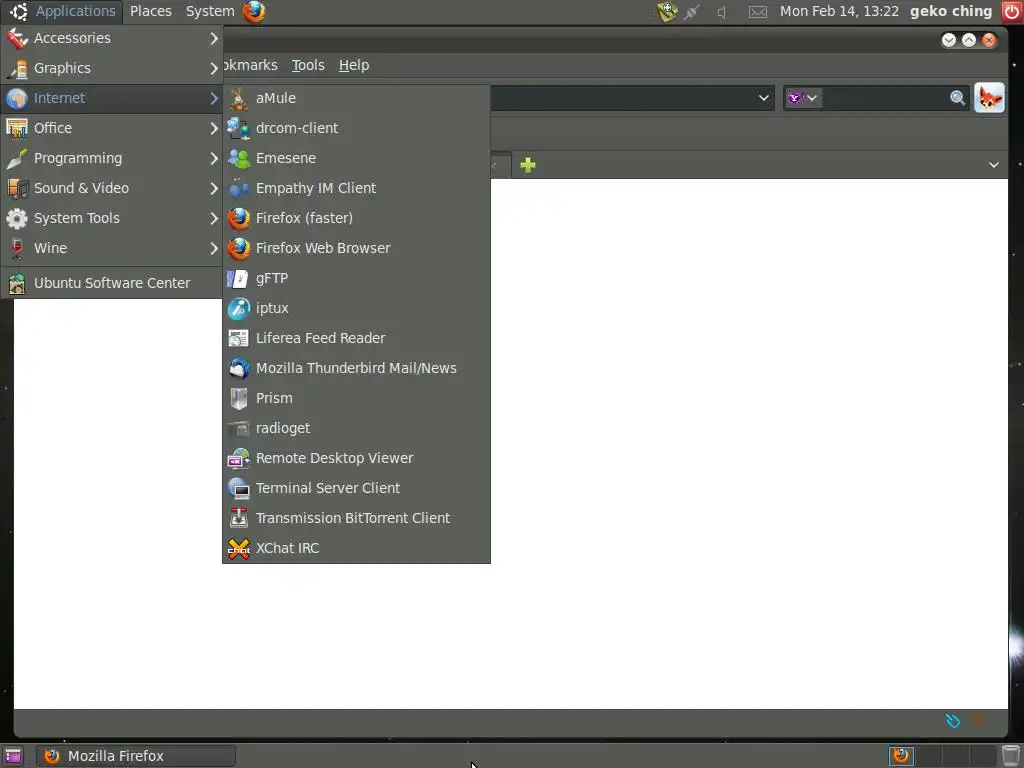This screenshot has width=1024, height=768.
Task: Click the show desktop icon in bottom panel
Action: click(x=12, y=756)
